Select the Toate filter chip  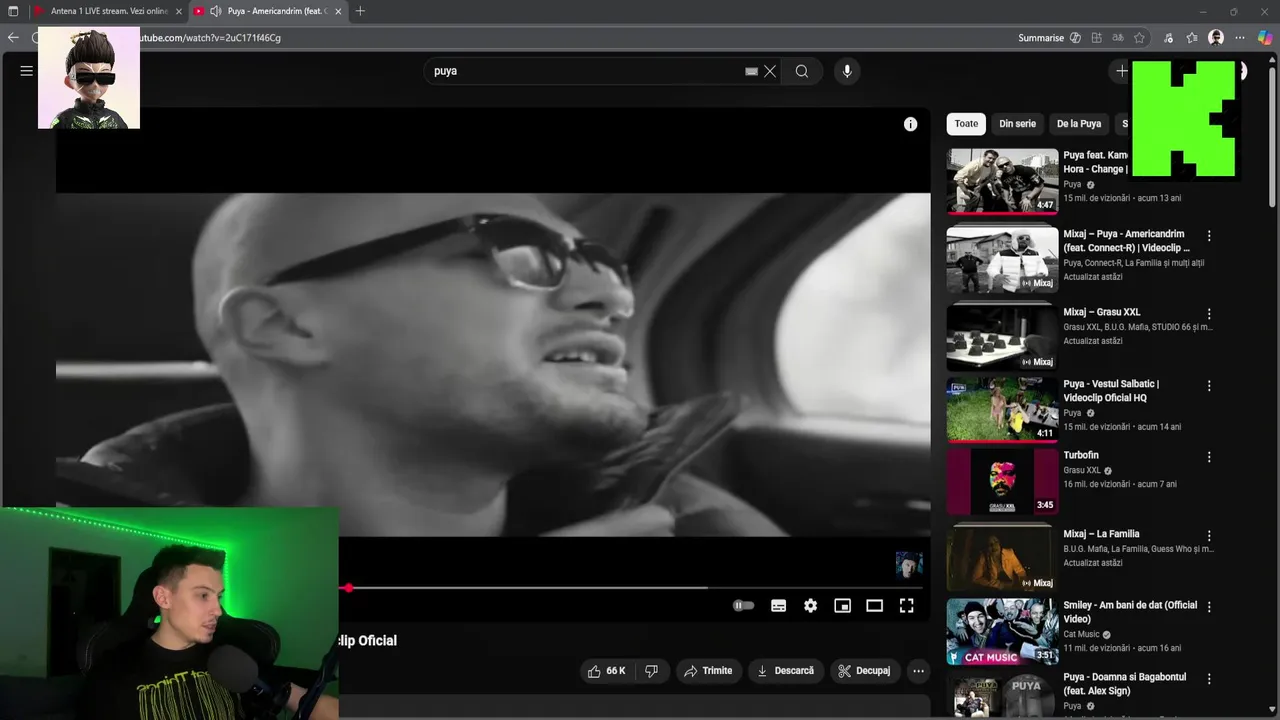coord(966,124)
